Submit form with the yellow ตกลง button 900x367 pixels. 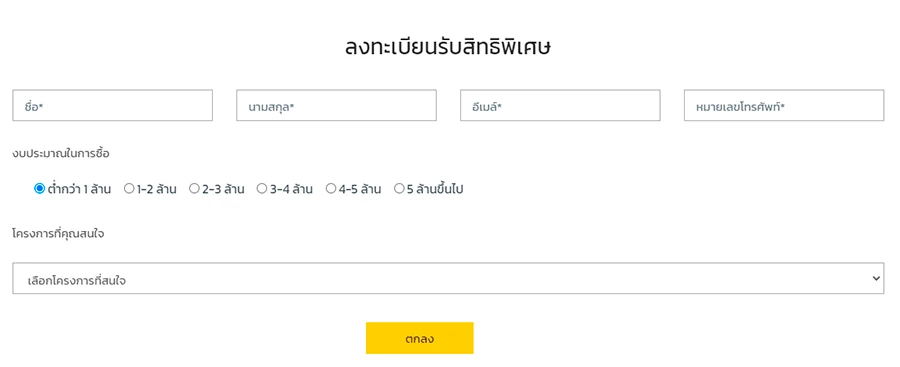[x=420, y=338]
